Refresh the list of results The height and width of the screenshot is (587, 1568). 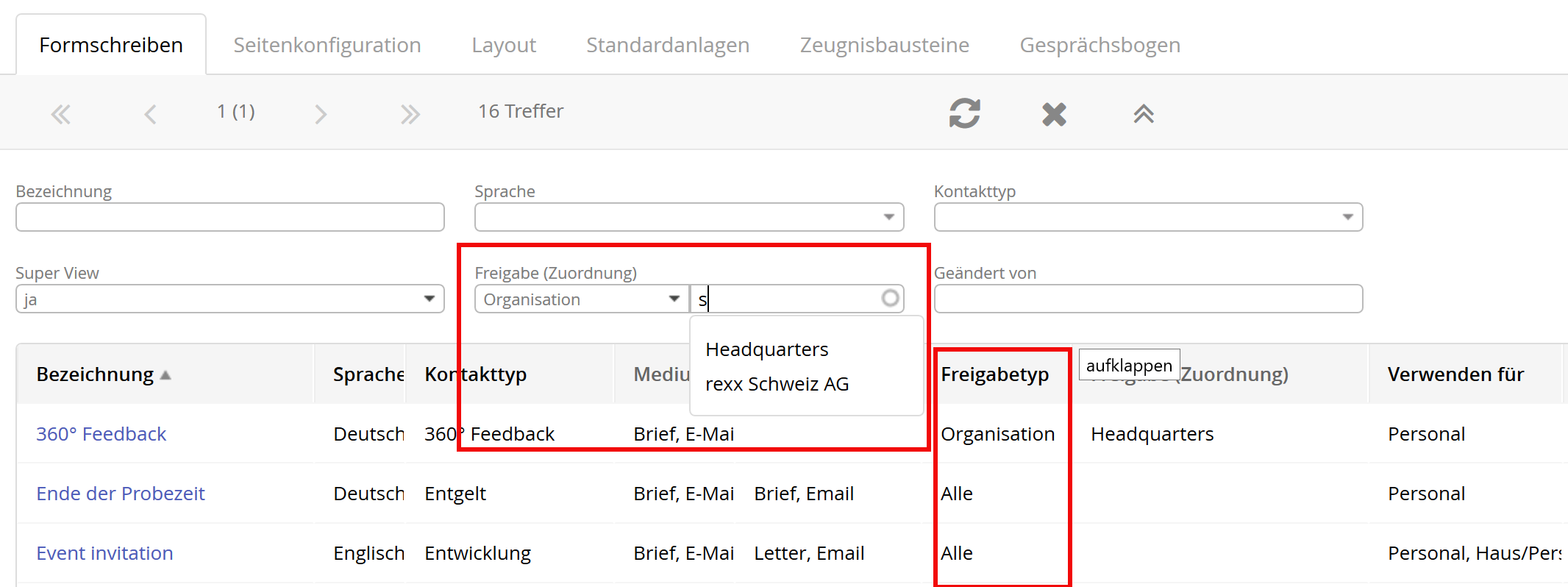click(964, 113)
